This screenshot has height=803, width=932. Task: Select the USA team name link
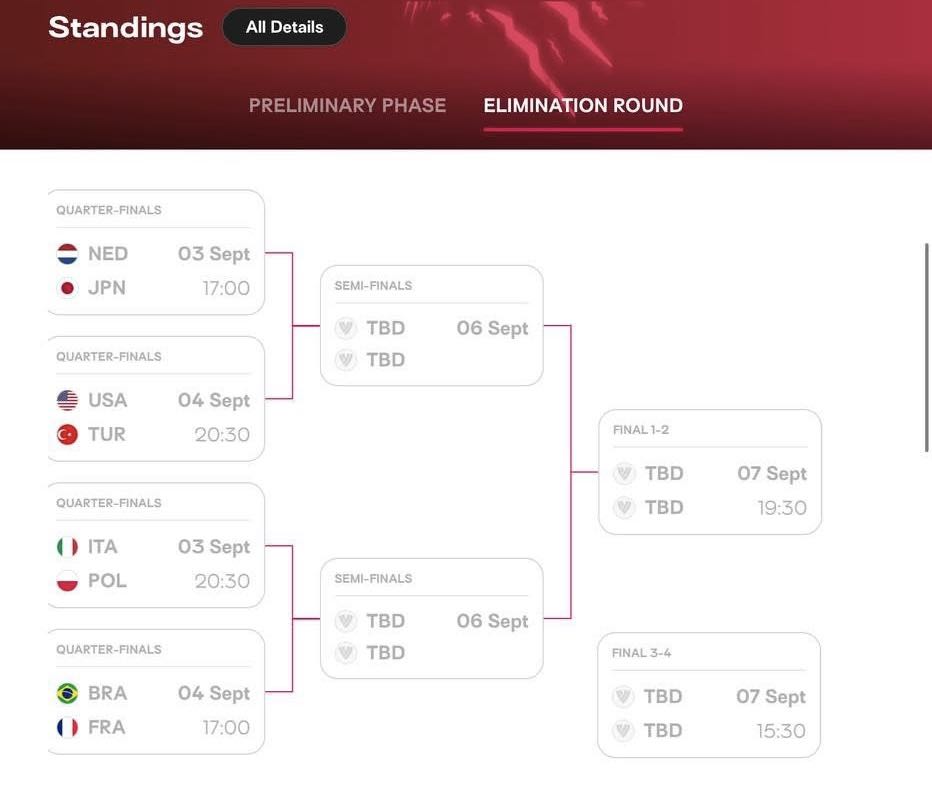(x=107, y=400)
